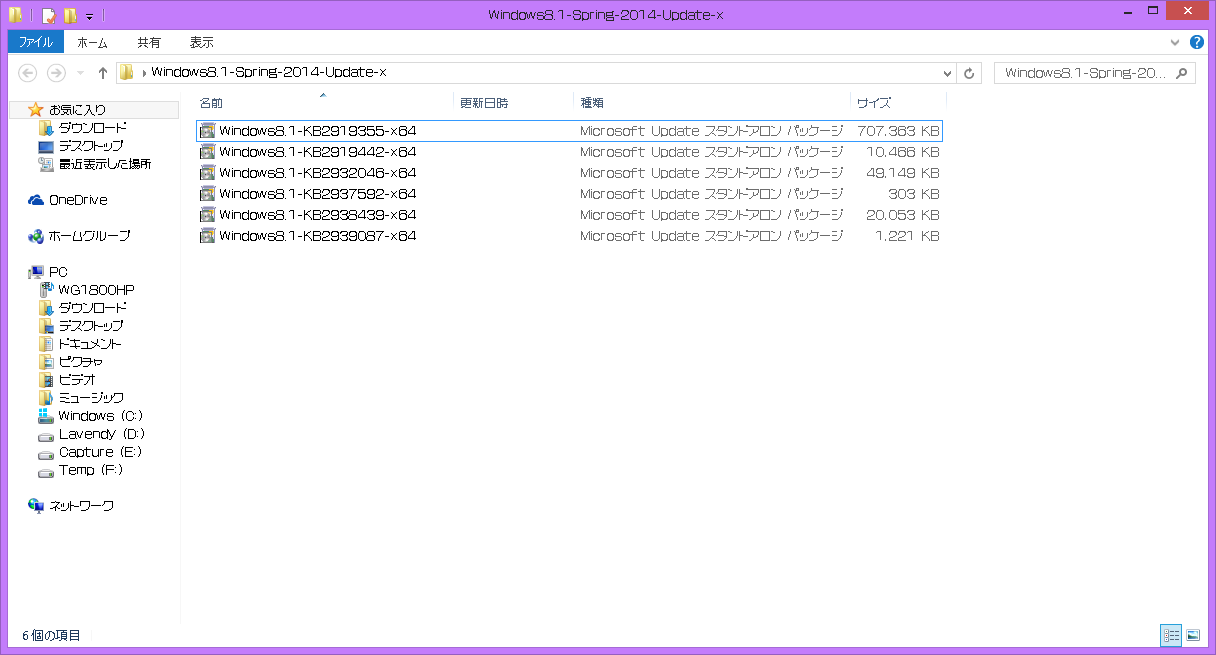Open ダウンロード under お気に入り
The image size is (1216, 655).
[92, 128]
